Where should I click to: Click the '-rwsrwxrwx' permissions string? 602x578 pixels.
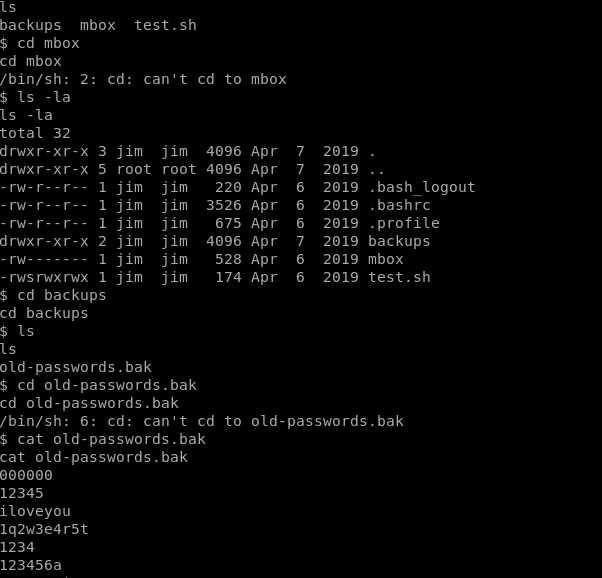click(44, 277)
